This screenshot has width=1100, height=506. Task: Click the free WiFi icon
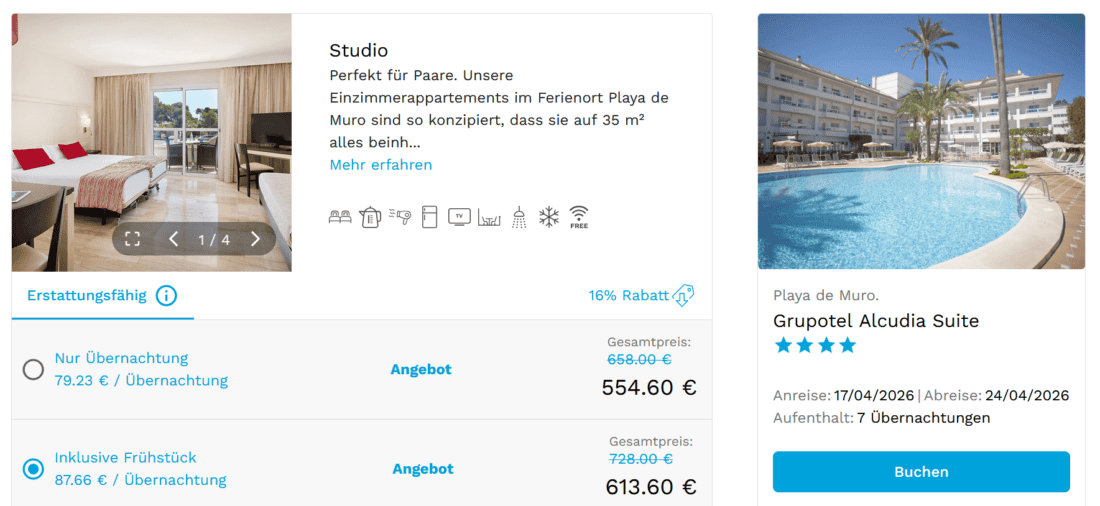point(579,217)
